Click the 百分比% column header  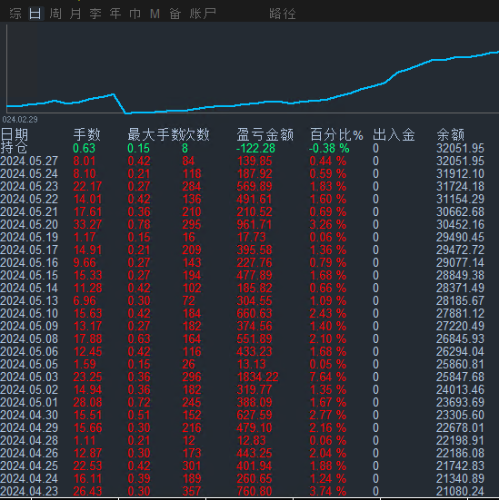(337, 135)
